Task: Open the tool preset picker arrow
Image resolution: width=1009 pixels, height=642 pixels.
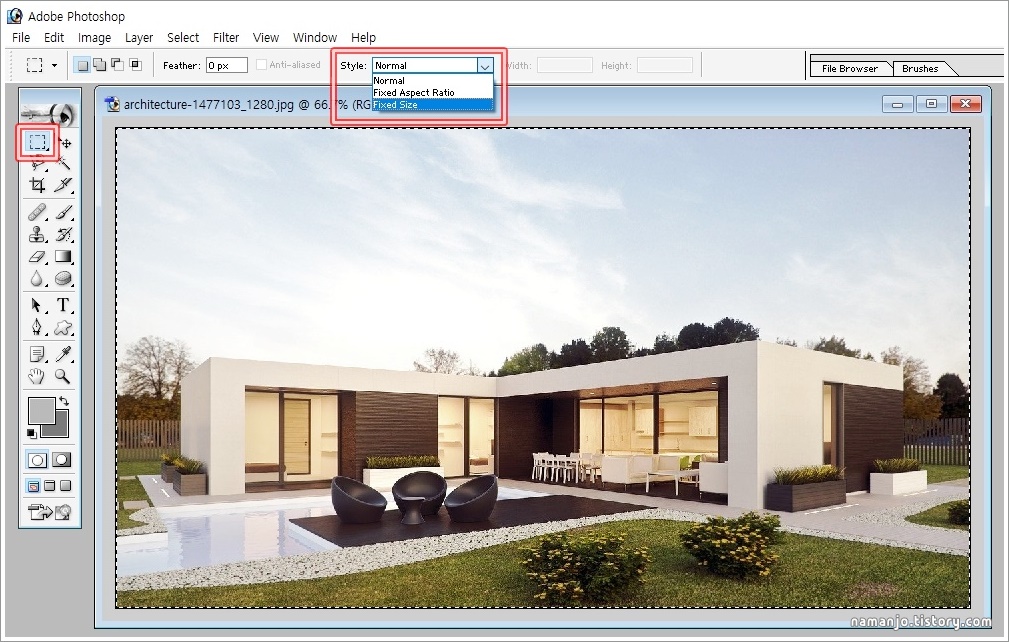Action: pos(54,66)
